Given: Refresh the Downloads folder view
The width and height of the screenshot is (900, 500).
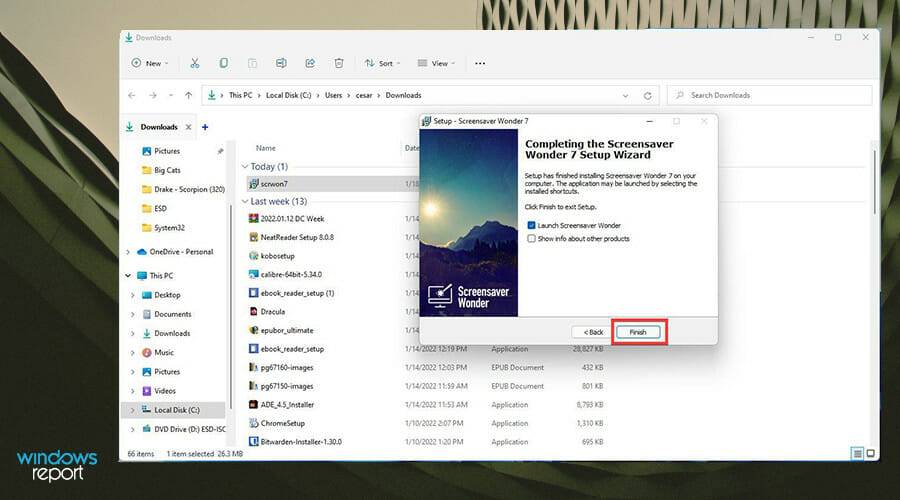Looking at the screenshot, I should coord(647,95).
